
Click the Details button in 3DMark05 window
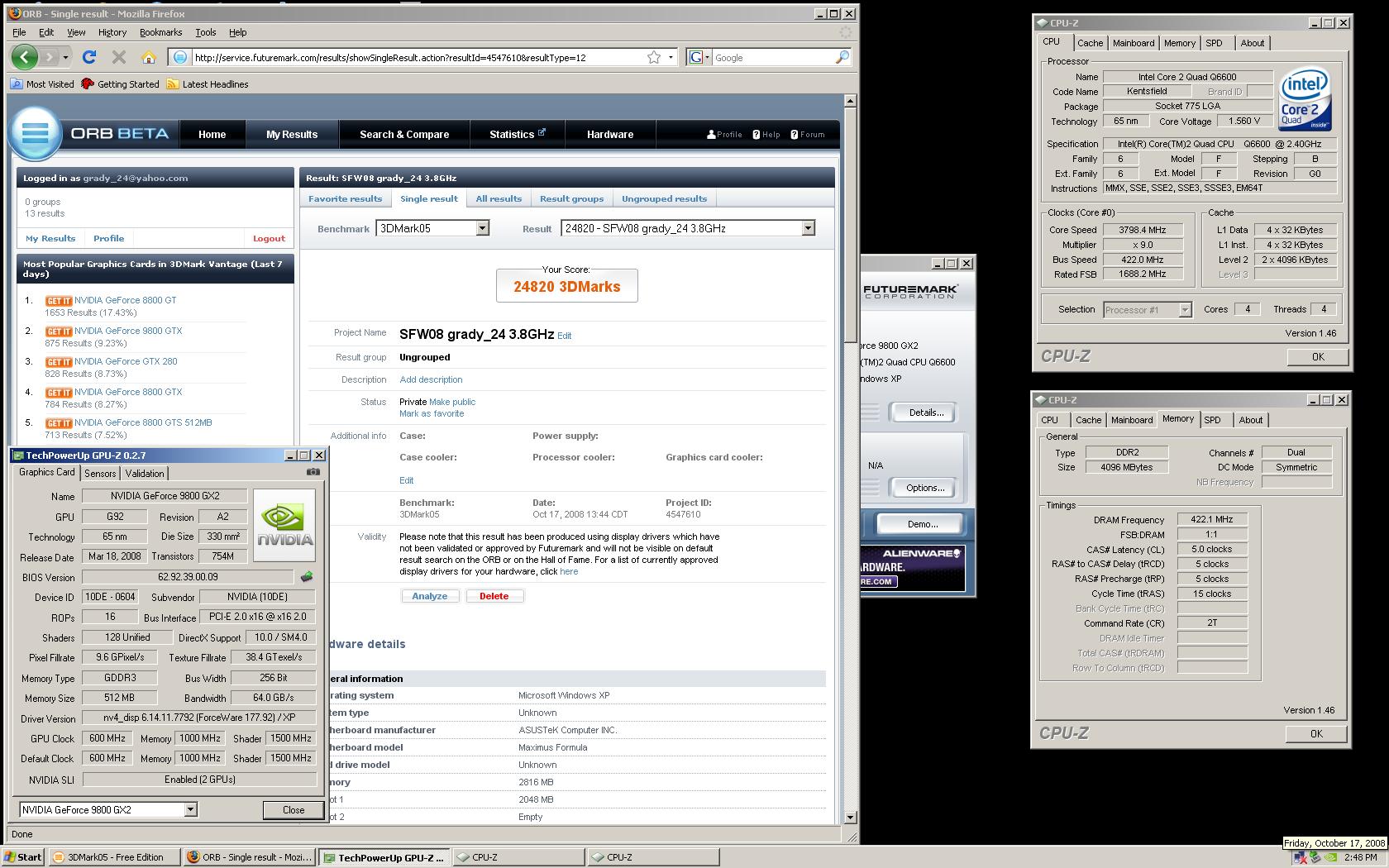pyautogui.click(x=925, y=413)
